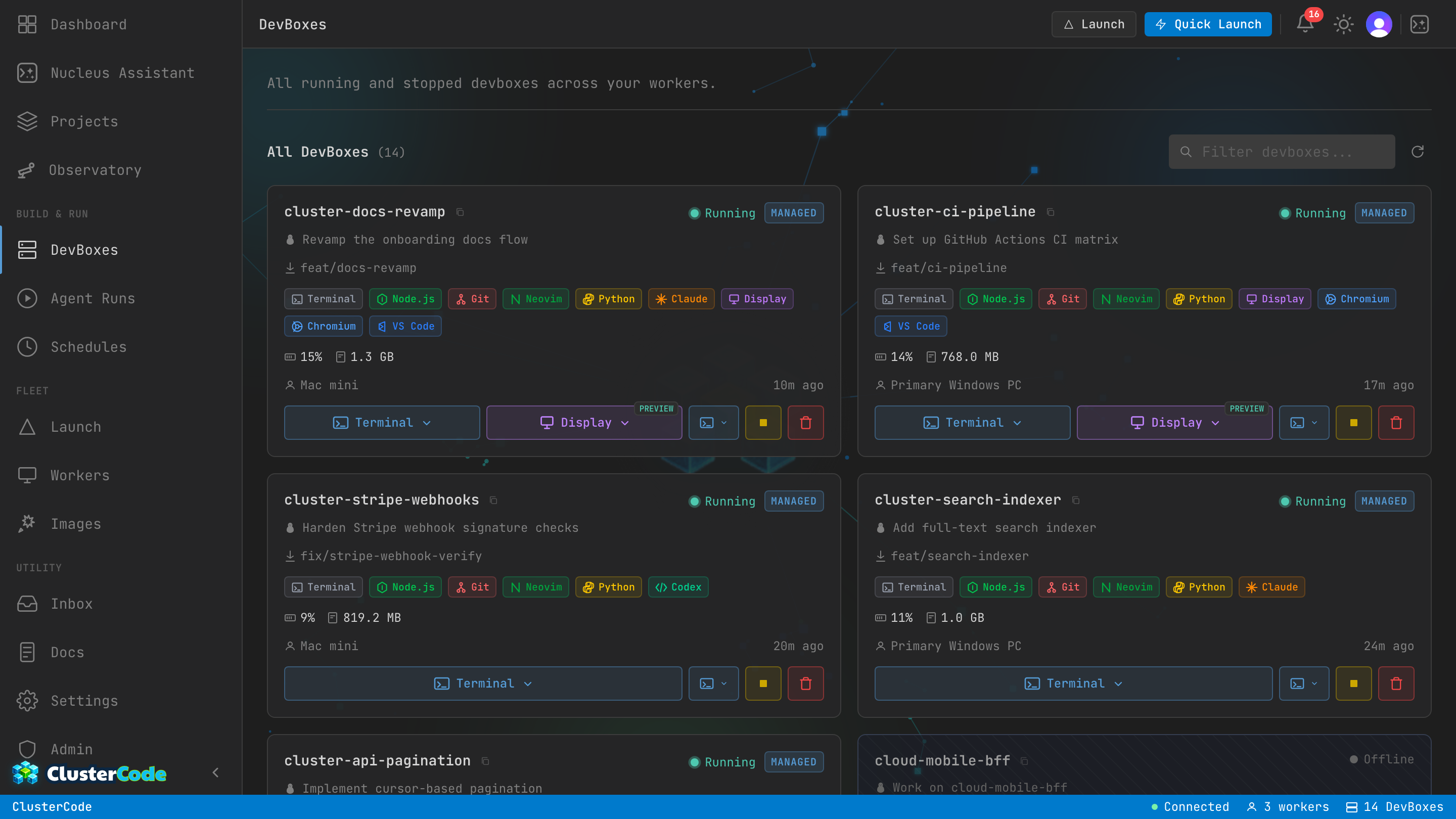Open small console dropdown for cluster-stripe-webhooks
1456x819 pixels.
pos(713,684)
